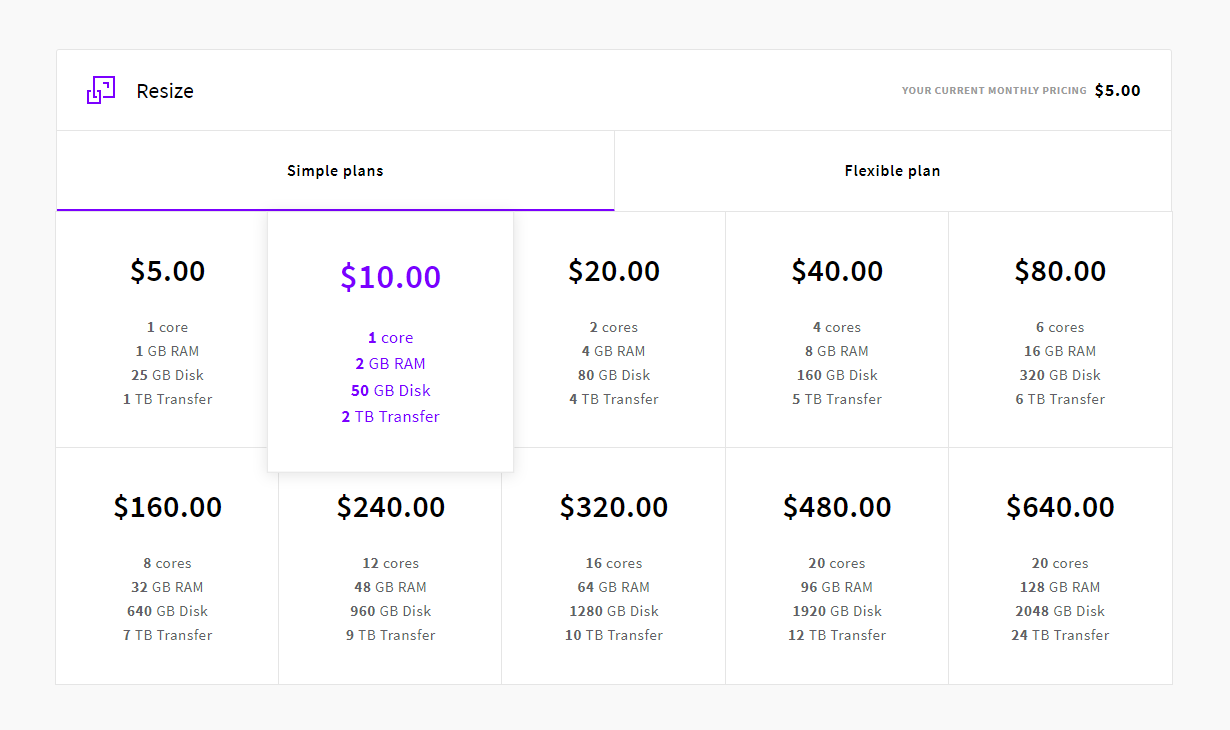Open the Flexible plan tab
This screenshot has width=1230, height=730.
click(x=892, y=171)
